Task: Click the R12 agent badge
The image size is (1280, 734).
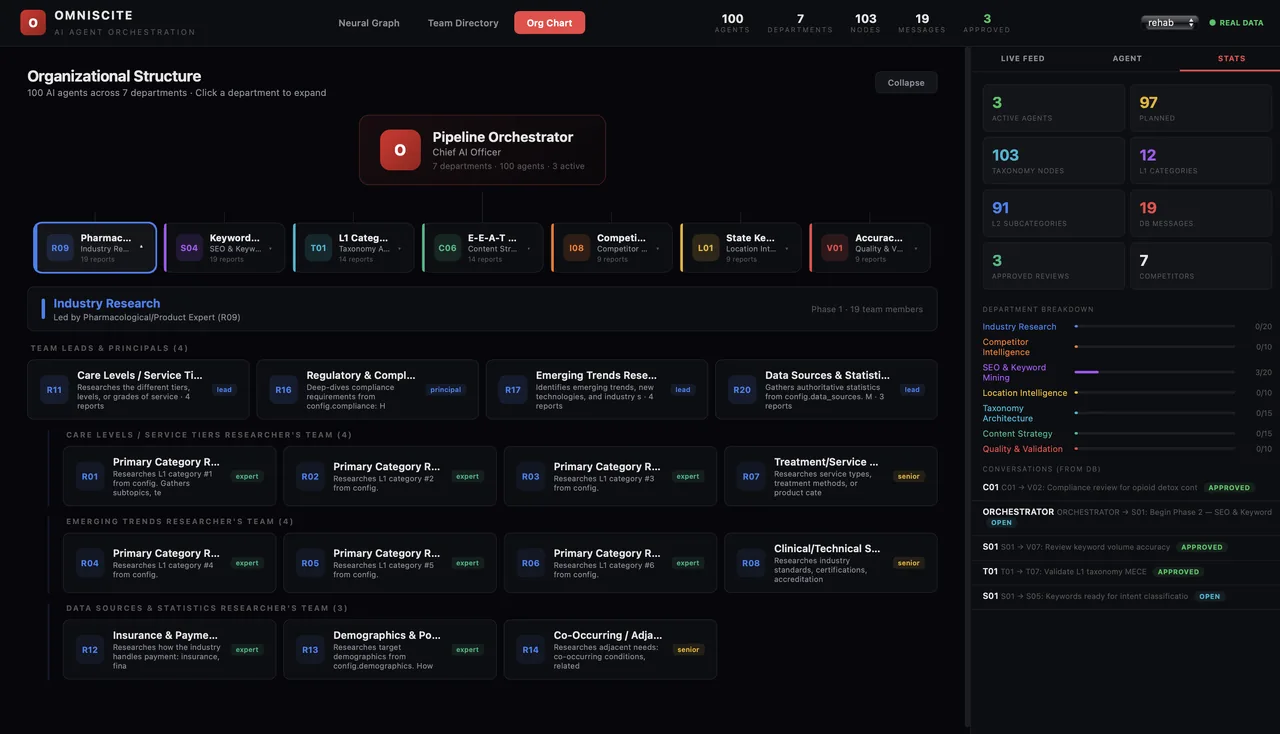Action: [90, 650]
